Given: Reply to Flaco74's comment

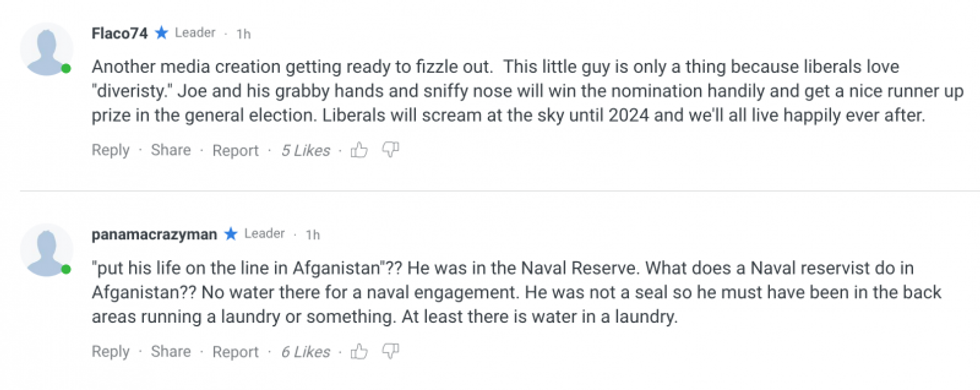Looking at the screenshot, I should point(110,150).
